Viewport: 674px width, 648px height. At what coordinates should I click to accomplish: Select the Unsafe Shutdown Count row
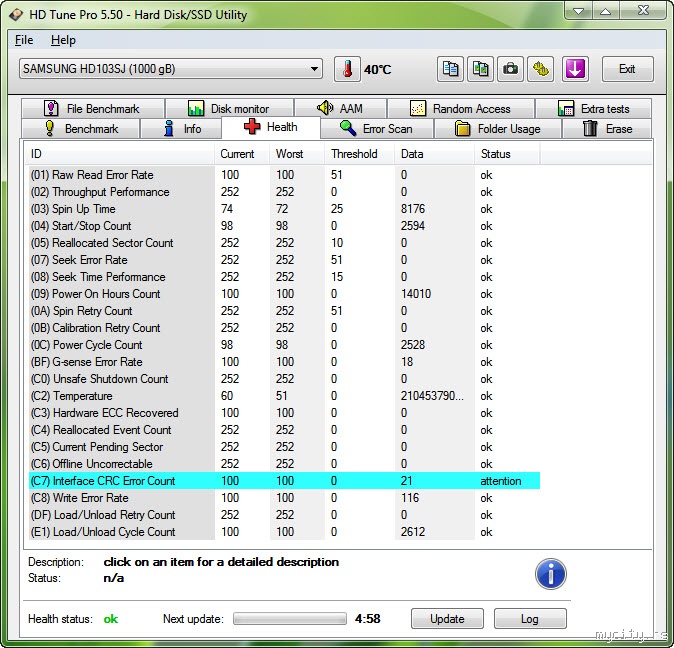[x=285, y=379]
